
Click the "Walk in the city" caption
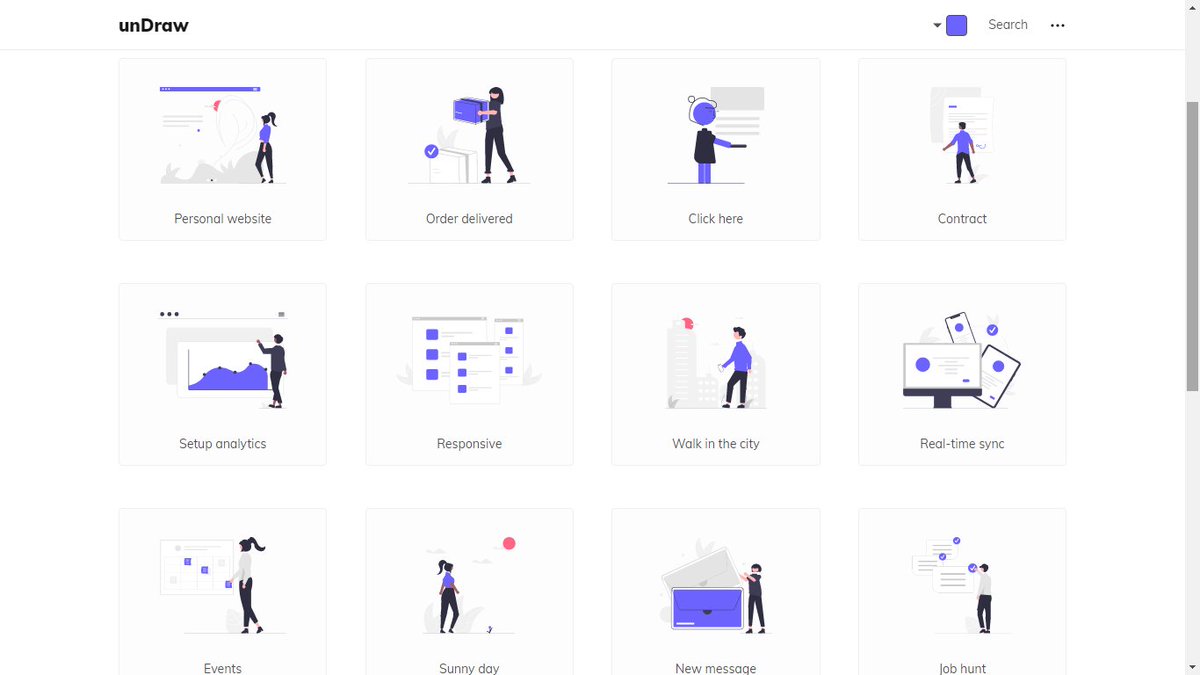(x=716, y=444)
